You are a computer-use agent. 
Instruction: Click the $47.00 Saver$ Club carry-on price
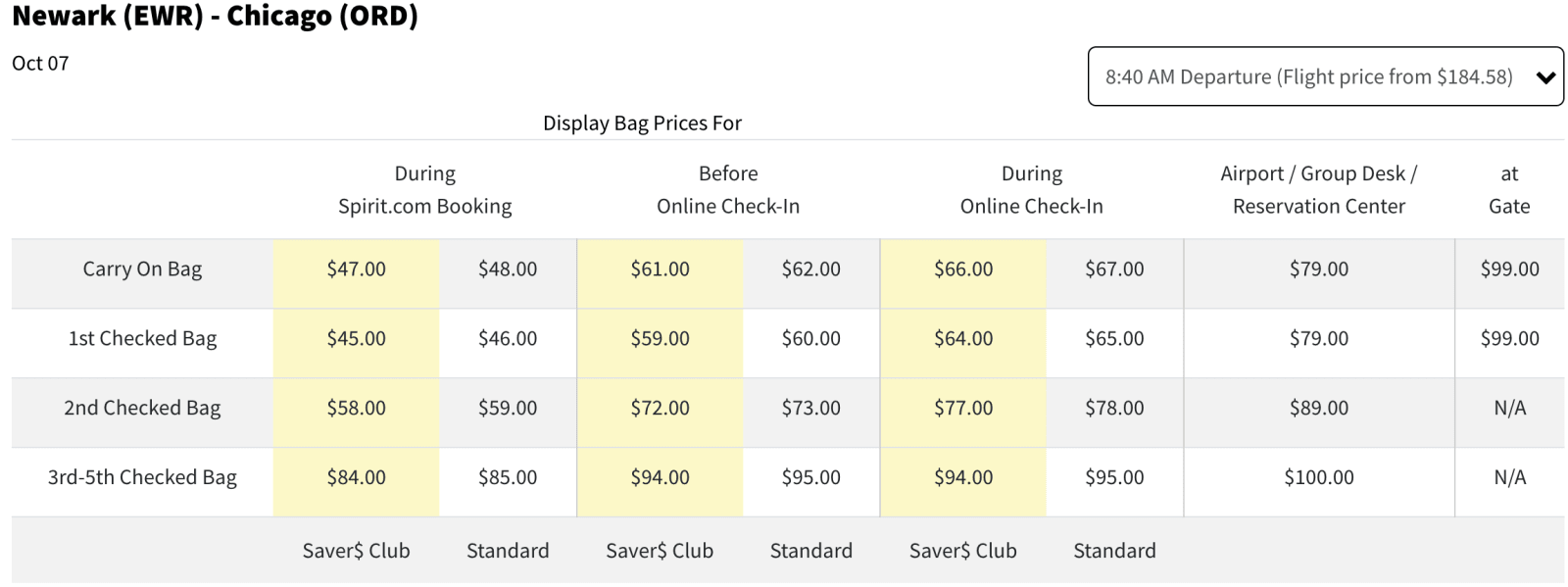[x=357, y=269]
